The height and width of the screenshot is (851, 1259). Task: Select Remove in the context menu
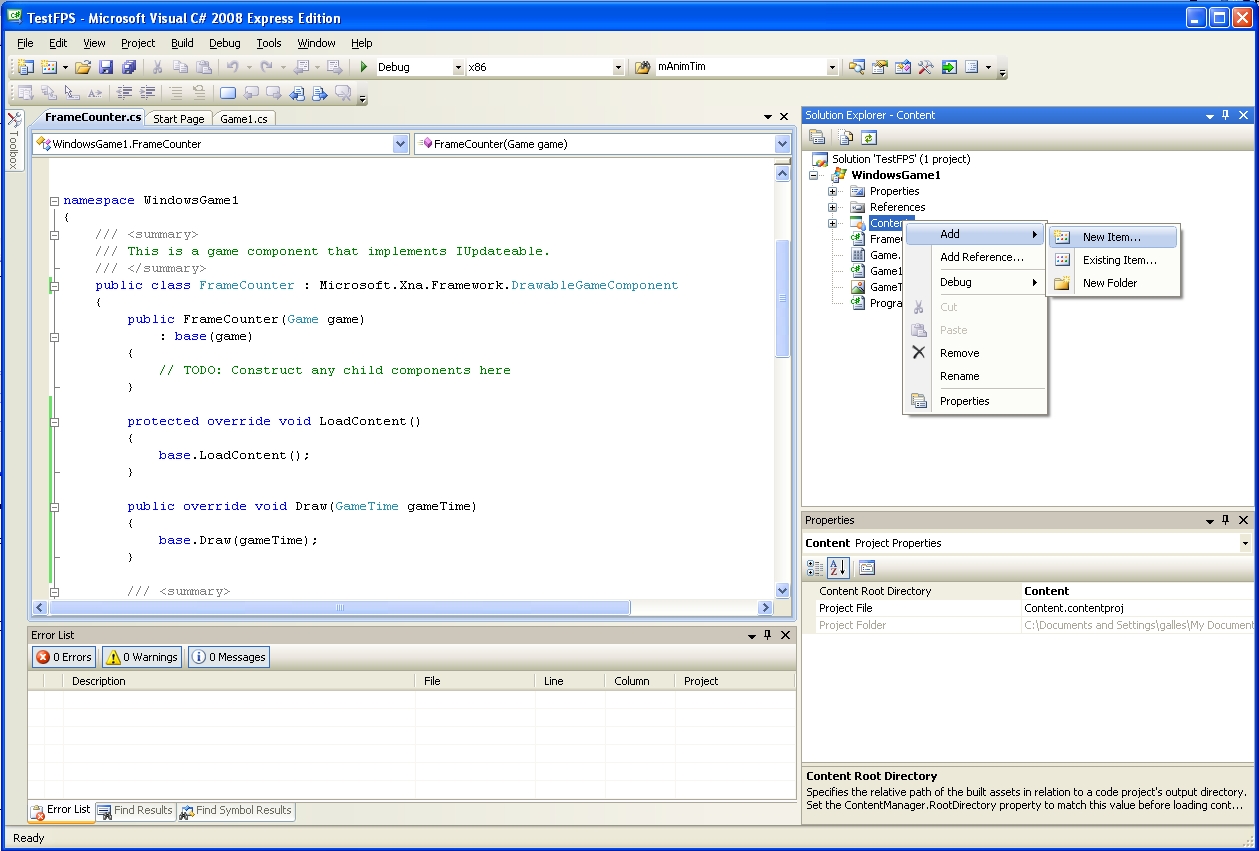pyautogui.click(x=975, y=353)
